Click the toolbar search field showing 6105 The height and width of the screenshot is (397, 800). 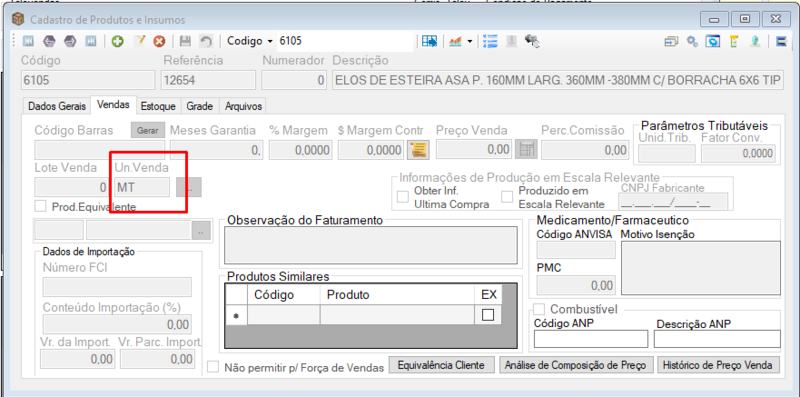tap(345, 41)
